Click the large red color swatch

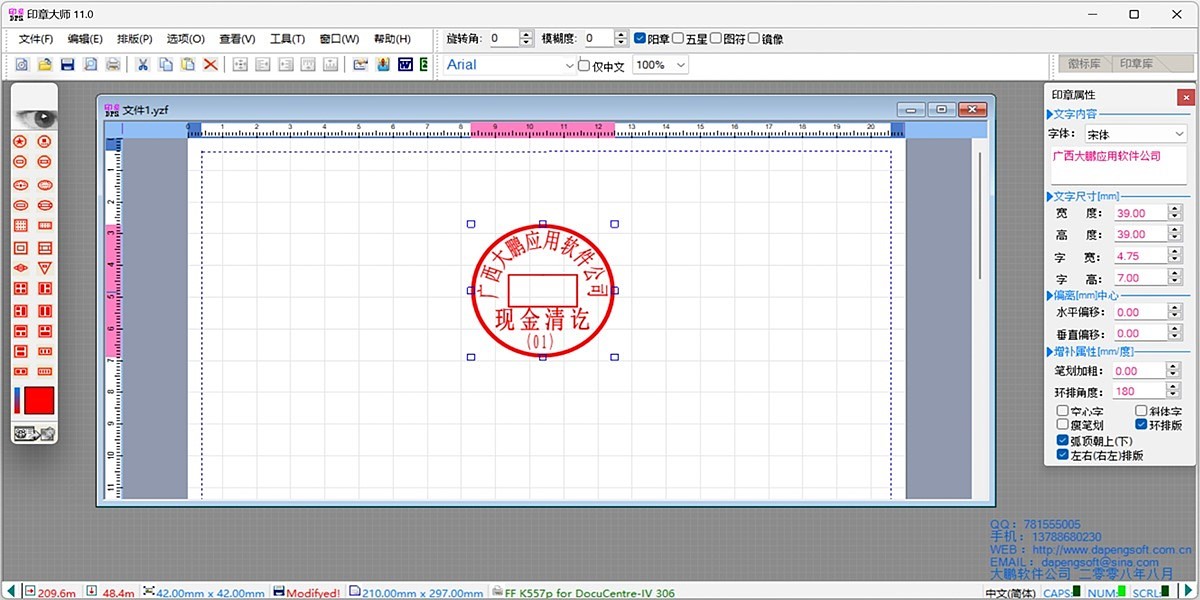coord(39,401)
